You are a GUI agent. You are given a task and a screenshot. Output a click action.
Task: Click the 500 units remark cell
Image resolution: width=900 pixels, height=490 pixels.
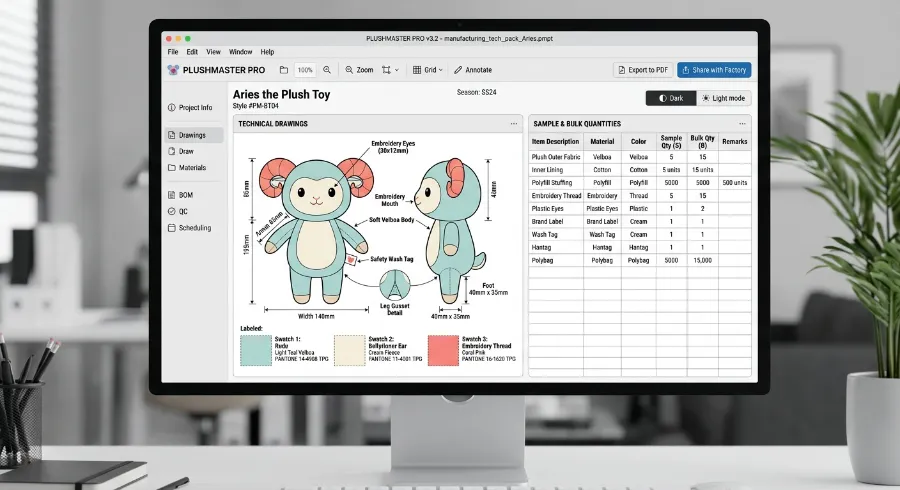click(735, 183)
